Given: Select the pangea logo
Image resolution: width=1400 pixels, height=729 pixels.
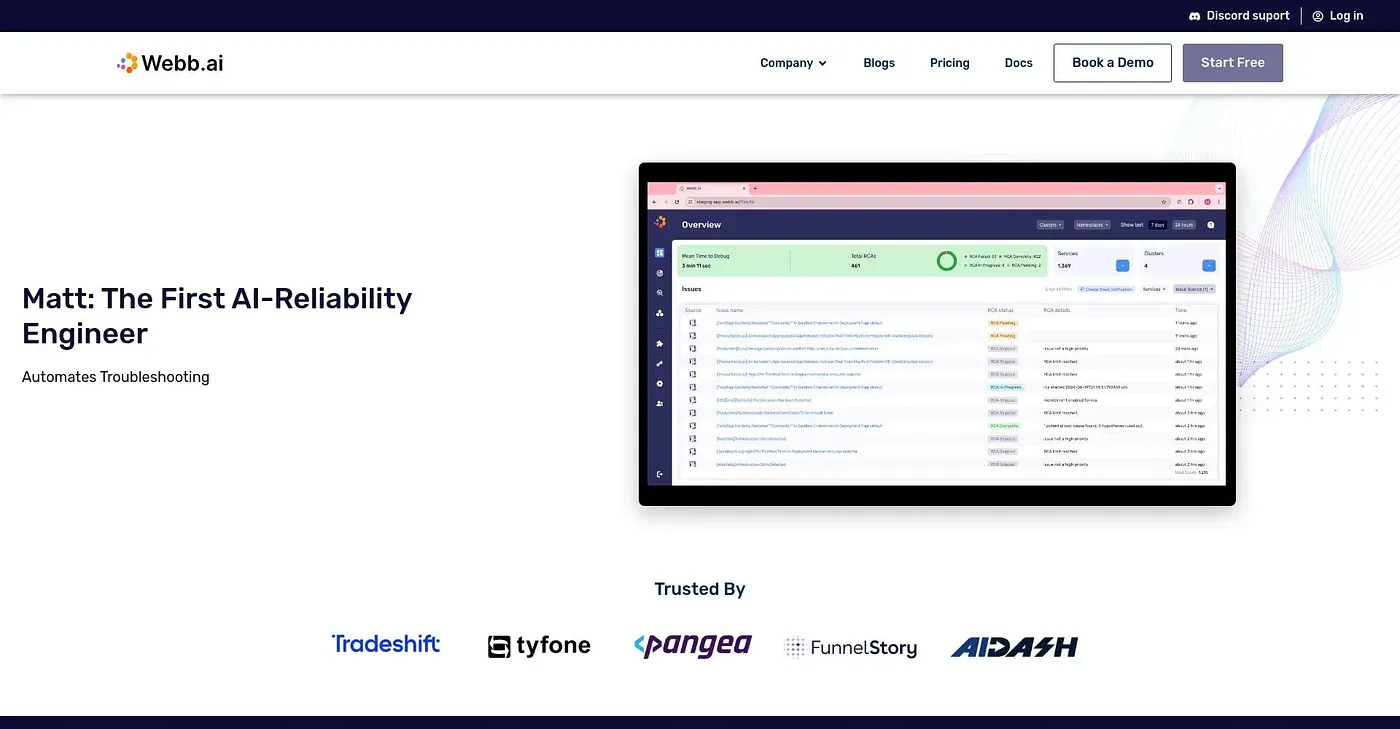Looking at the screenshot, I should [693, 646].
